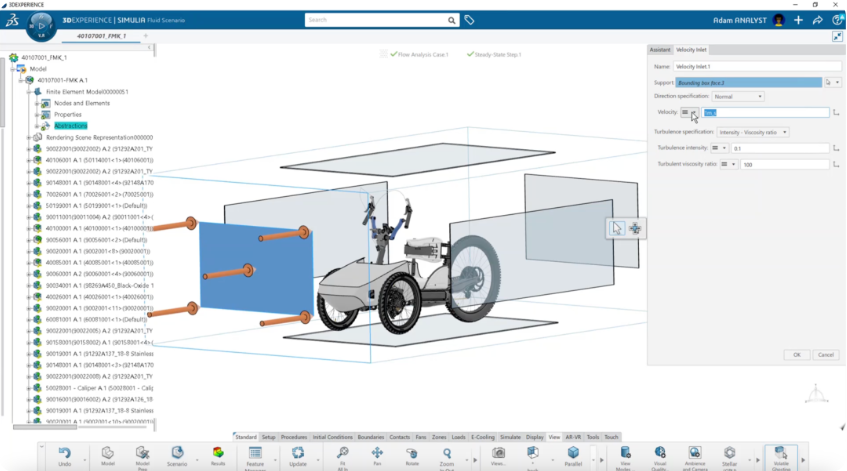Show more toolbar items with right arrow

803,460
